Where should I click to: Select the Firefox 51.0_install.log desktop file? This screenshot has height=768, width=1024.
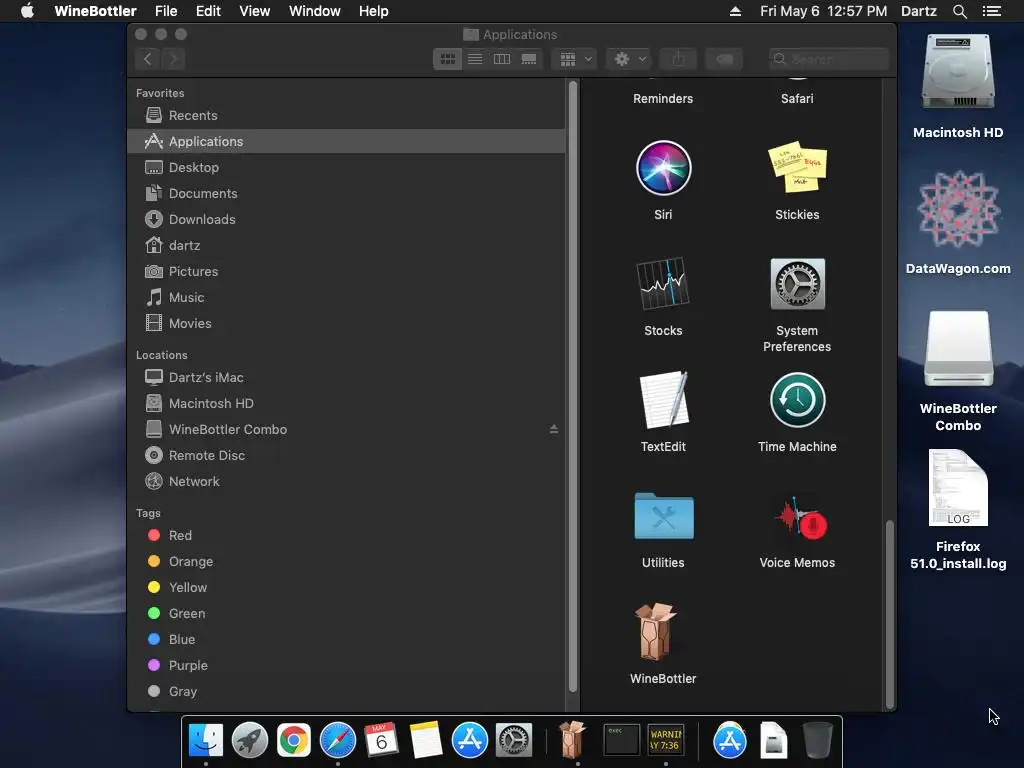958,488
